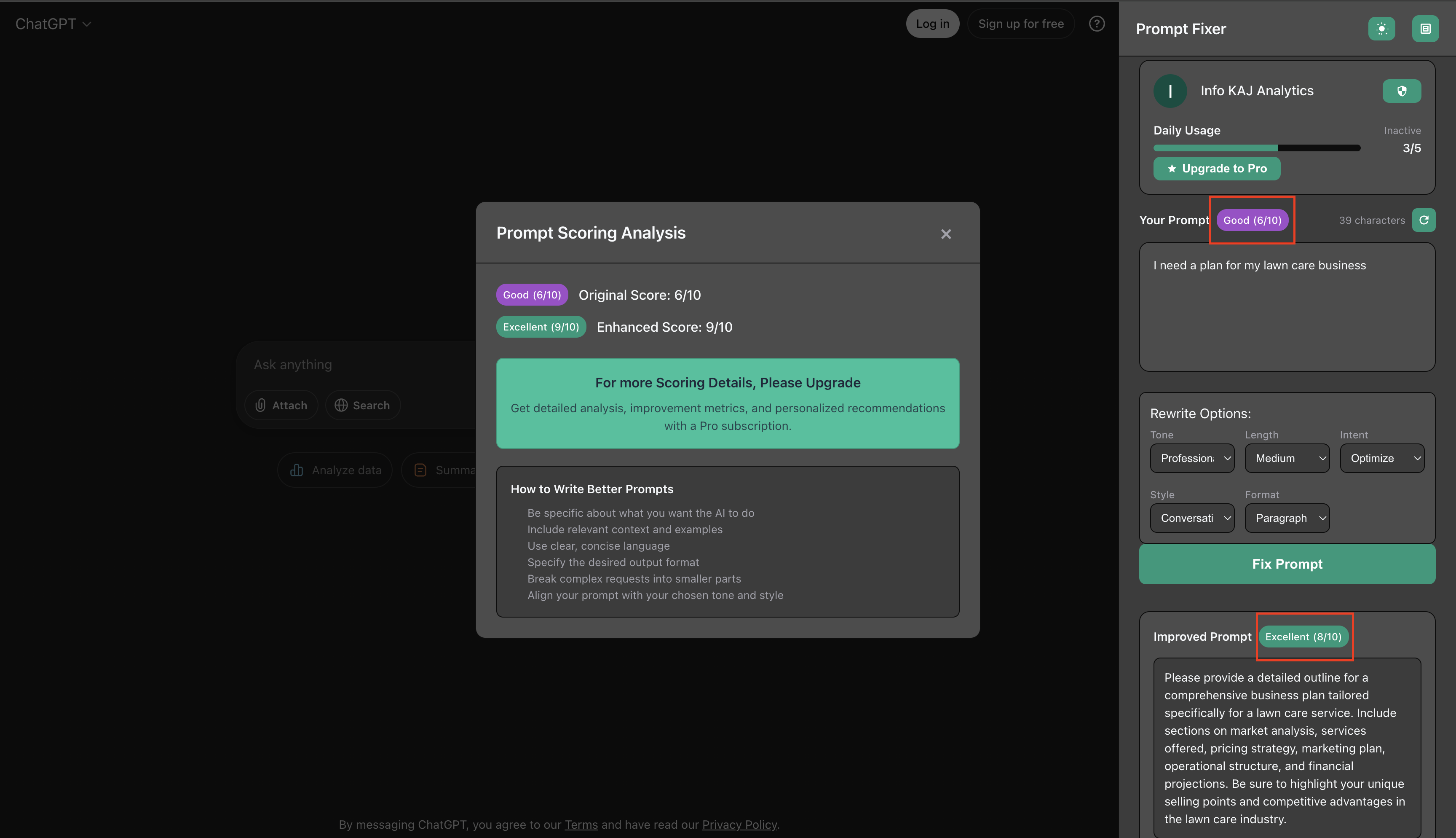Image resolution: width=1456 pixels, height=838 pixels.
Task: Click the Attach button in the ChatGPT window
Action: [x=281, y=405]
